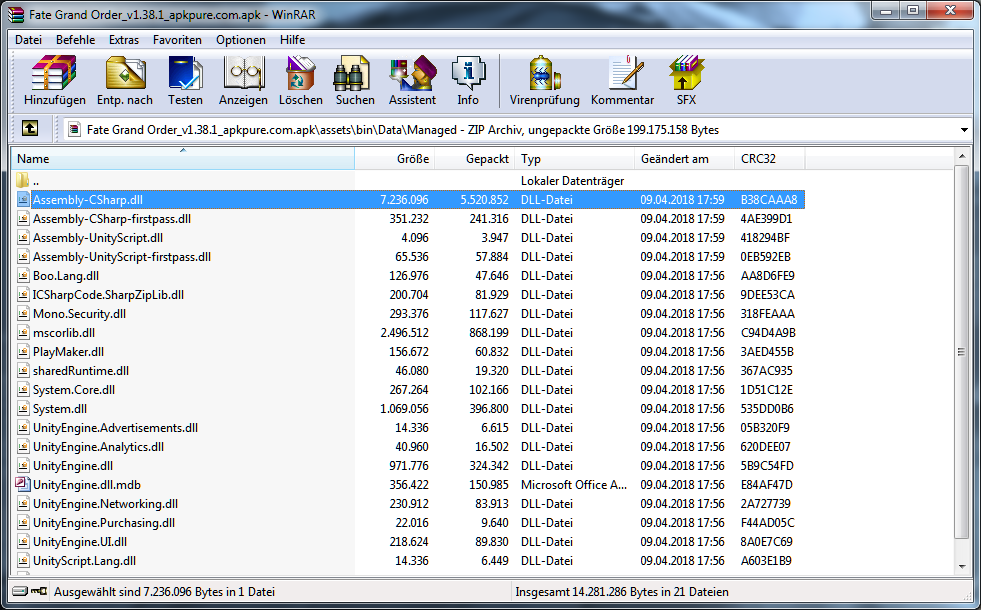Image resolution: width=981 pixels, height=610 pixels.
Task: Select sharedRuntime.dll file
Action: point(81,370)
